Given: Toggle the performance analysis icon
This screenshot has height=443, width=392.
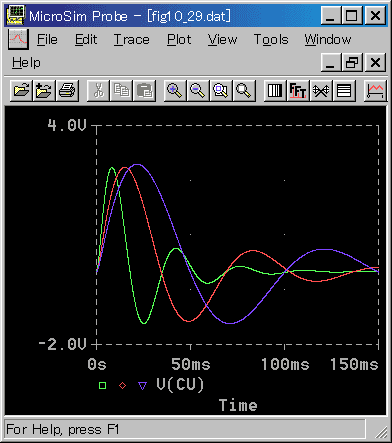Looking at the screenshot, I should coord(321,90).
